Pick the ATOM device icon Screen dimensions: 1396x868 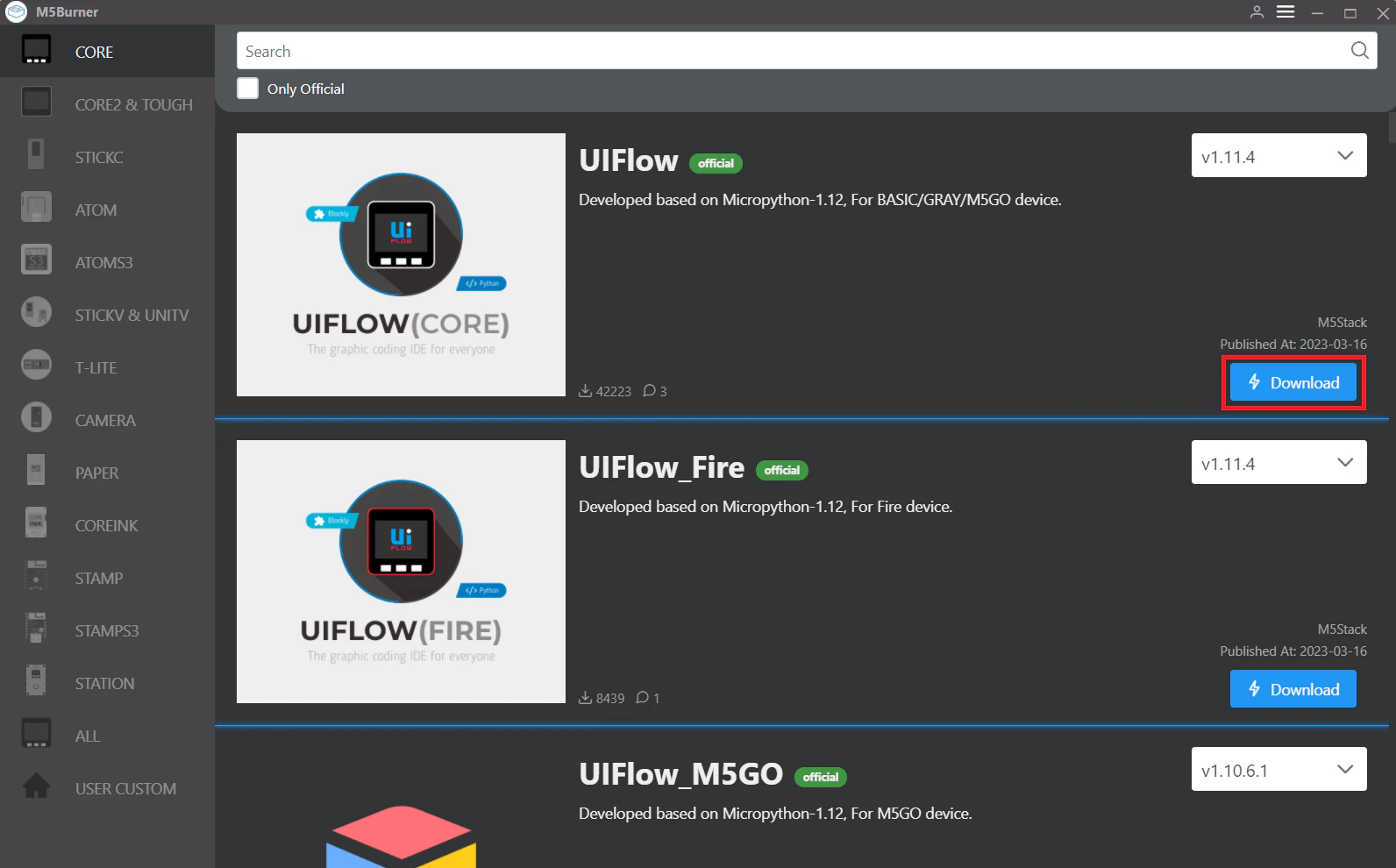coord(36,208)
